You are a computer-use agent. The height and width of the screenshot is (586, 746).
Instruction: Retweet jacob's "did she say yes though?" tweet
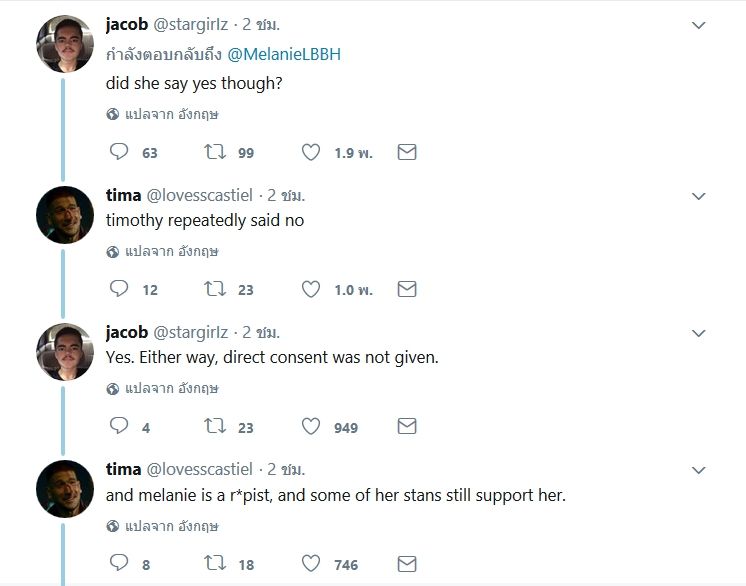[x=214, y=152]
